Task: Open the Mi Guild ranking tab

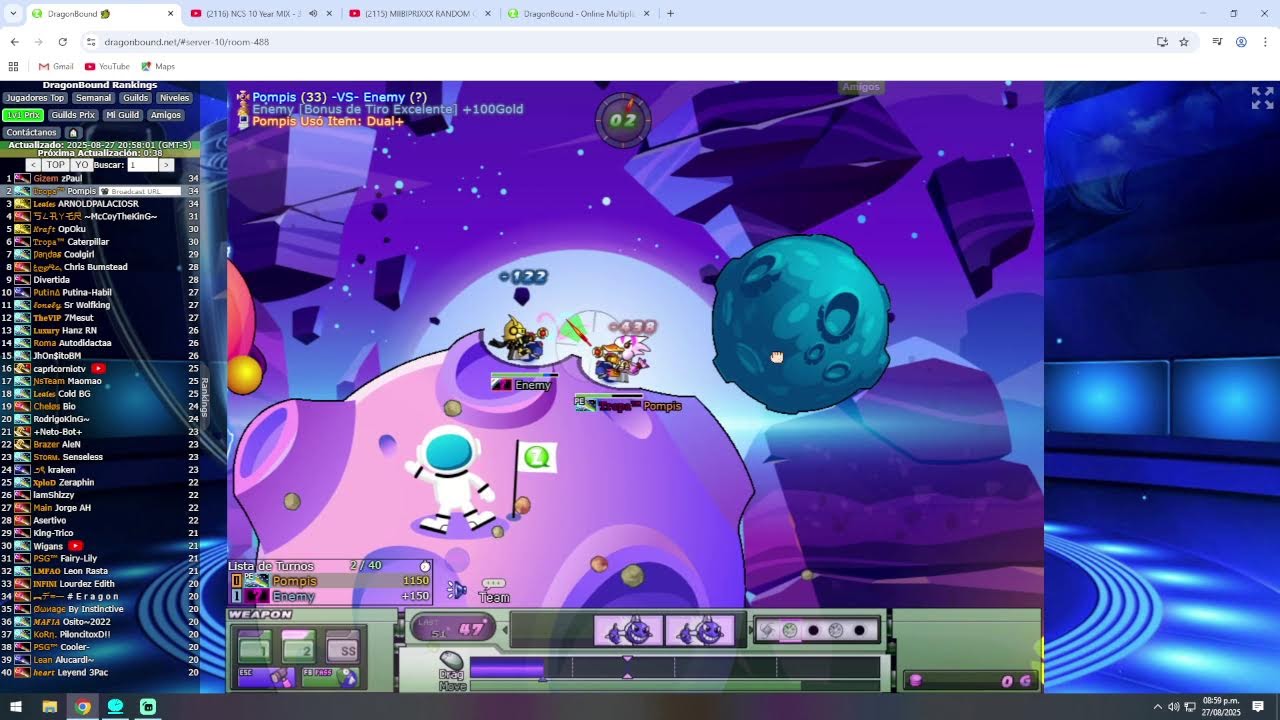Action: [122, 115]
